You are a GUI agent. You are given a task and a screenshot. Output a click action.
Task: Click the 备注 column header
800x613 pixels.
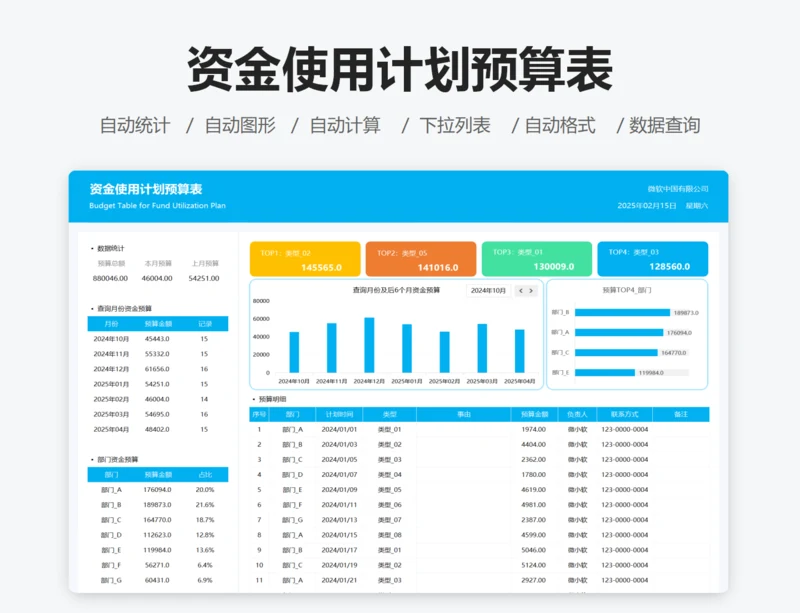pyautogui.click(x=681, y=414)
